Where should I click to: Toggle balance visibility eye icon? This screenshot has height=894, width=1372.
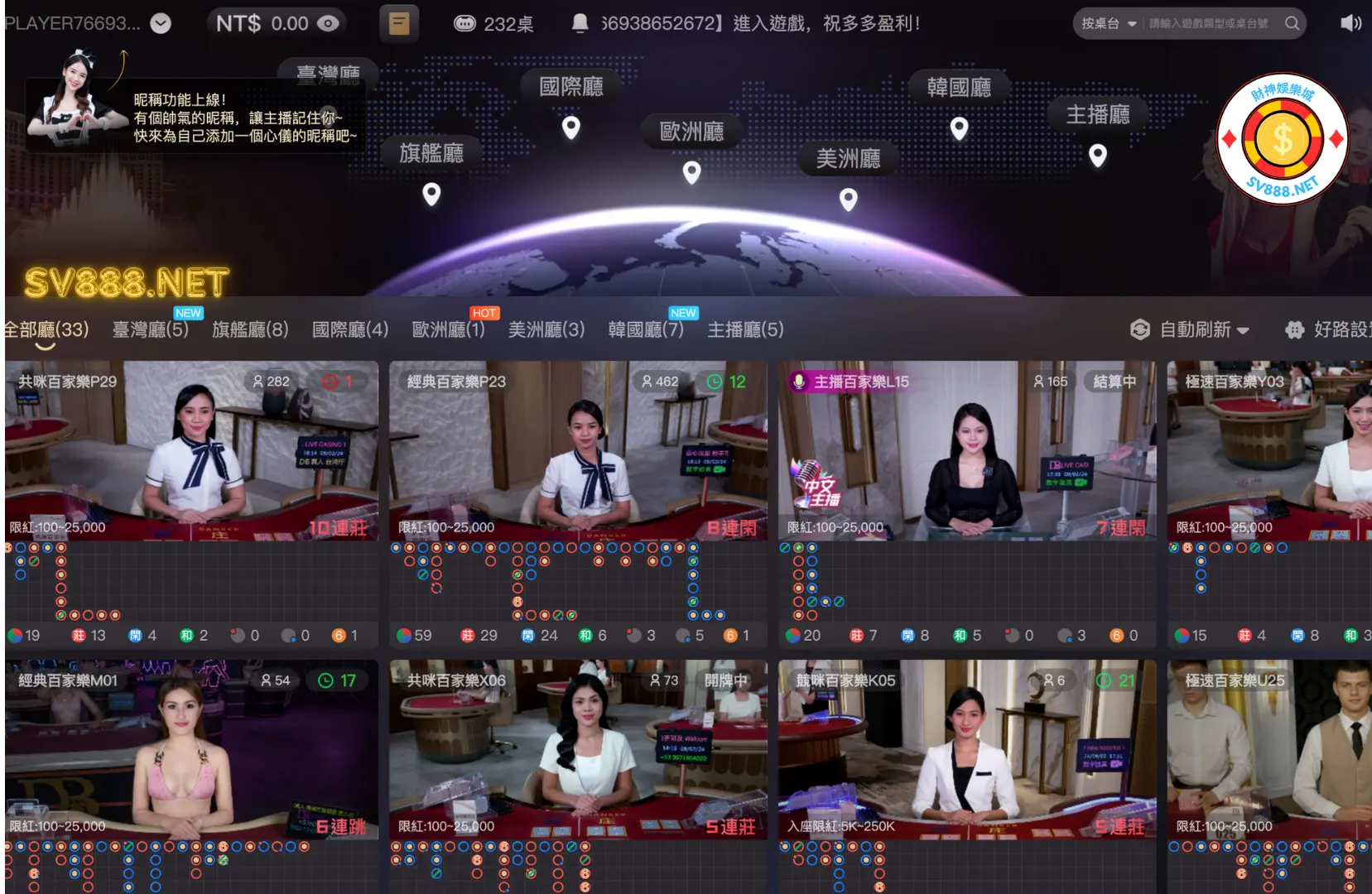[328, 23]
